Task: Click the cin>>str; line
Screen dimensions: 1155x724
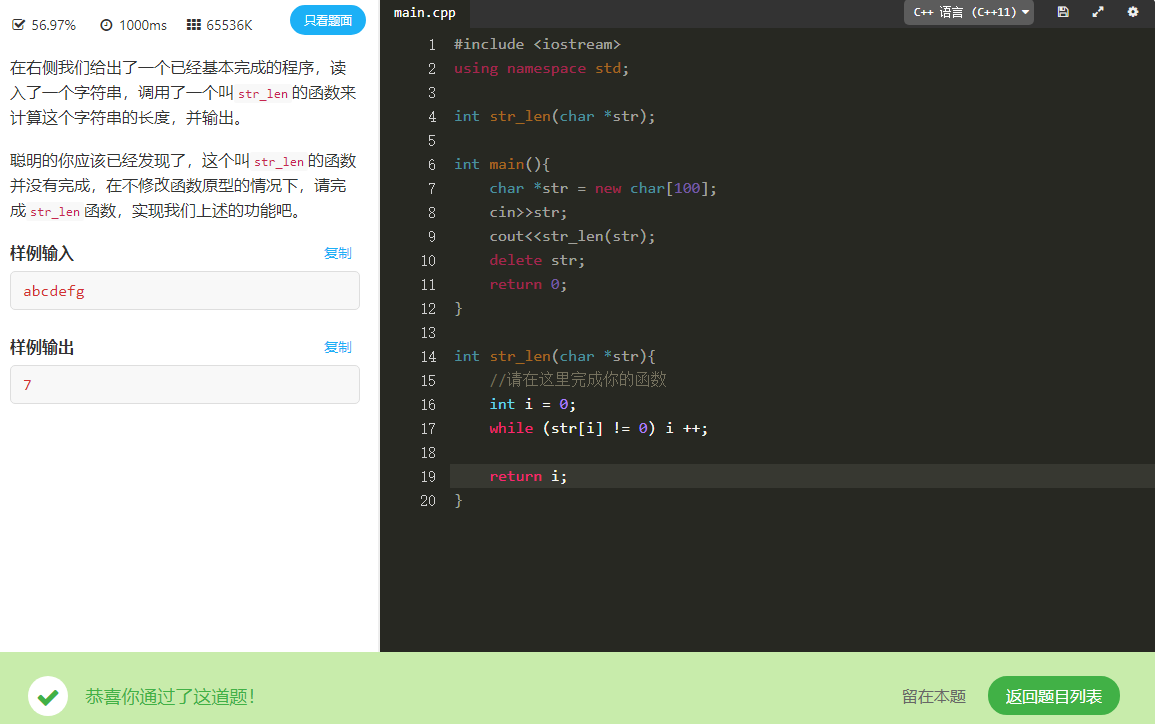Action: pyautogui.click(x=528, y=213)
